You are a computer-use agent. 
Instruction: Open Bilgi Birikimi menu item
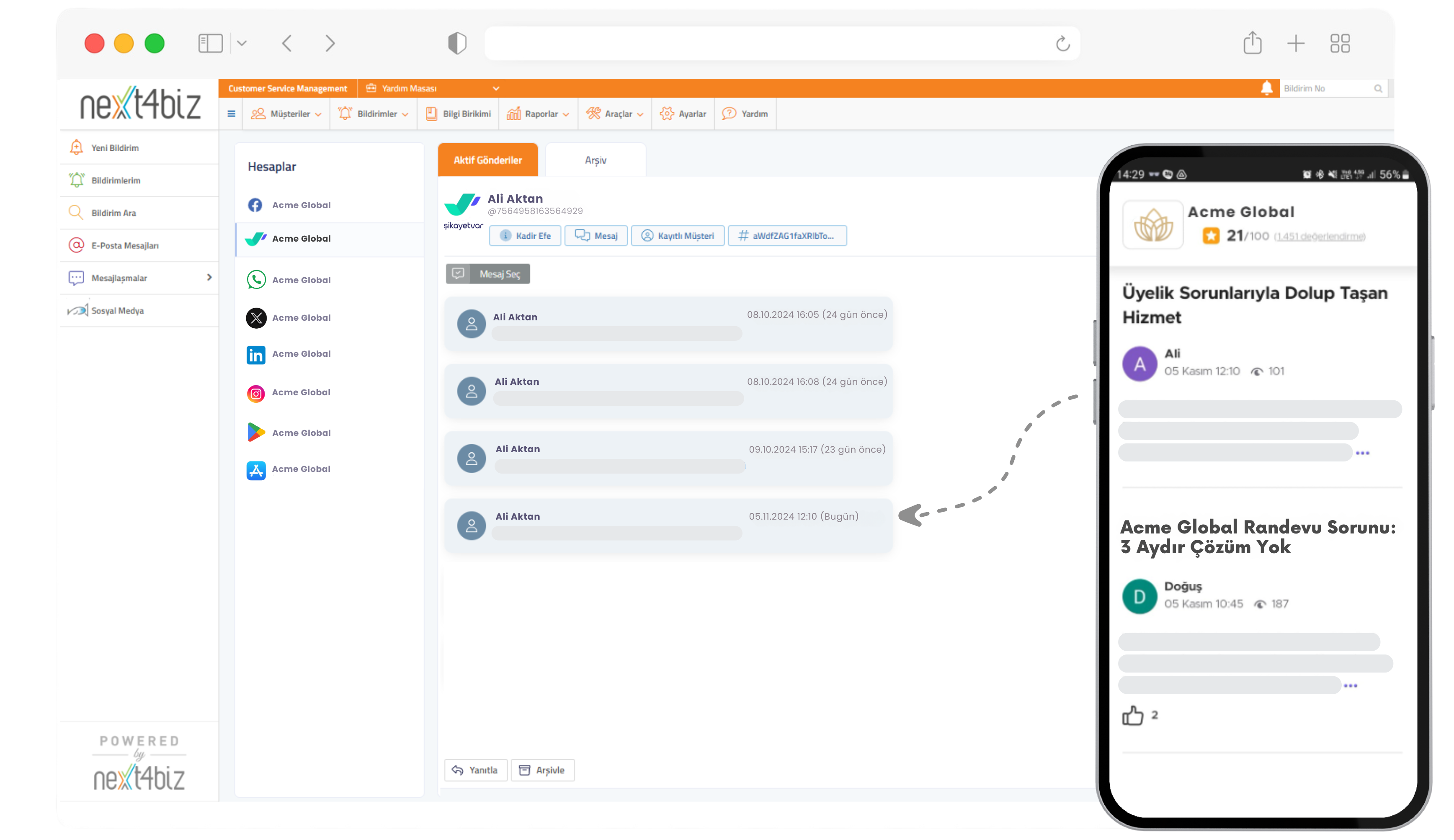tap(458, 113)
